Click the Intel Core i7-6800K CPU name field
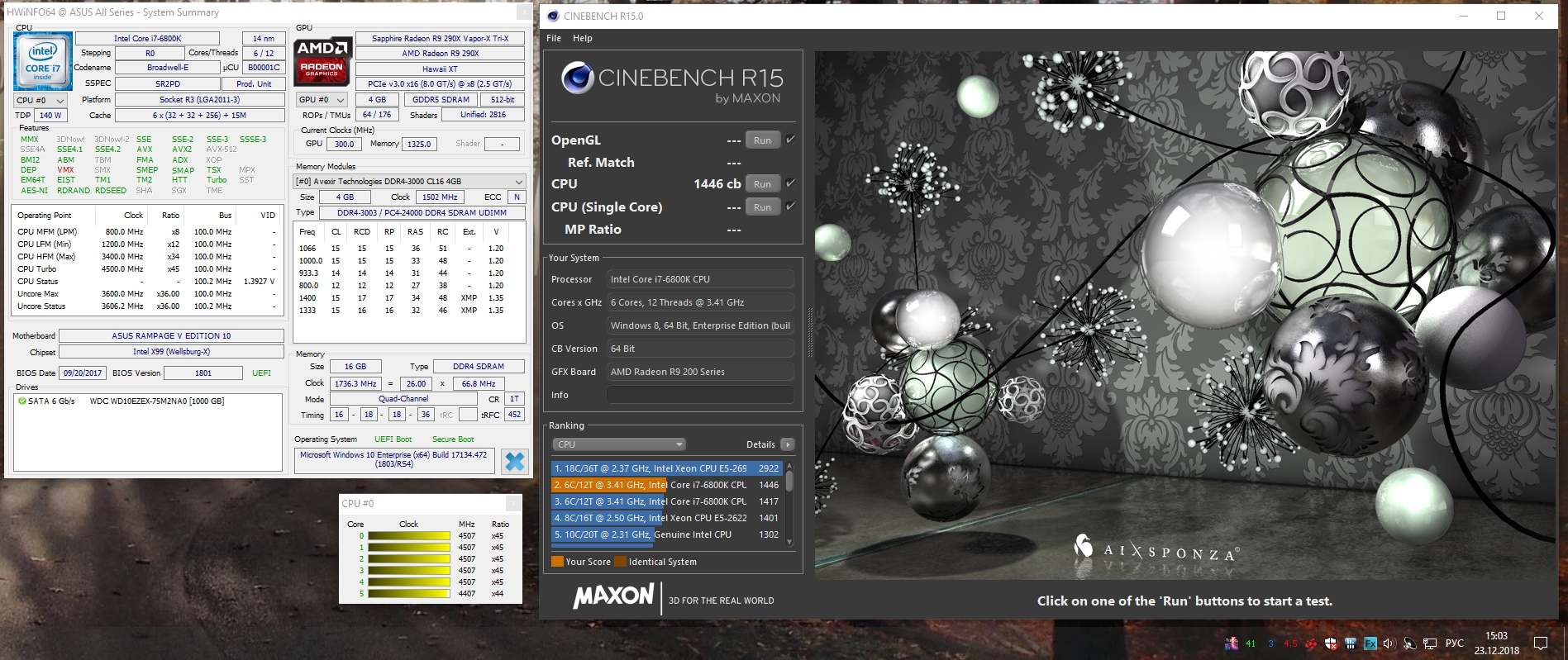 click(147, 38)
